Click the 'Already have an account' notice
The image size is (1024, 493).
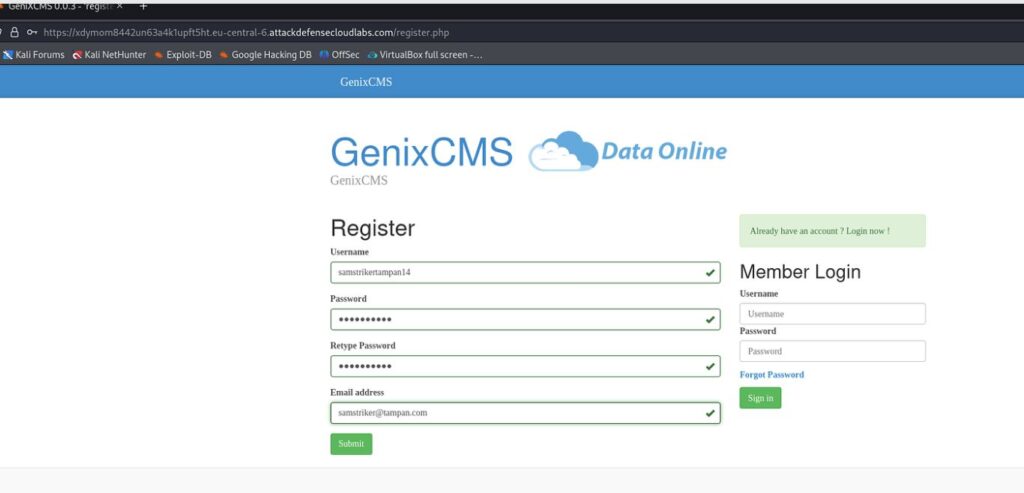832,231
